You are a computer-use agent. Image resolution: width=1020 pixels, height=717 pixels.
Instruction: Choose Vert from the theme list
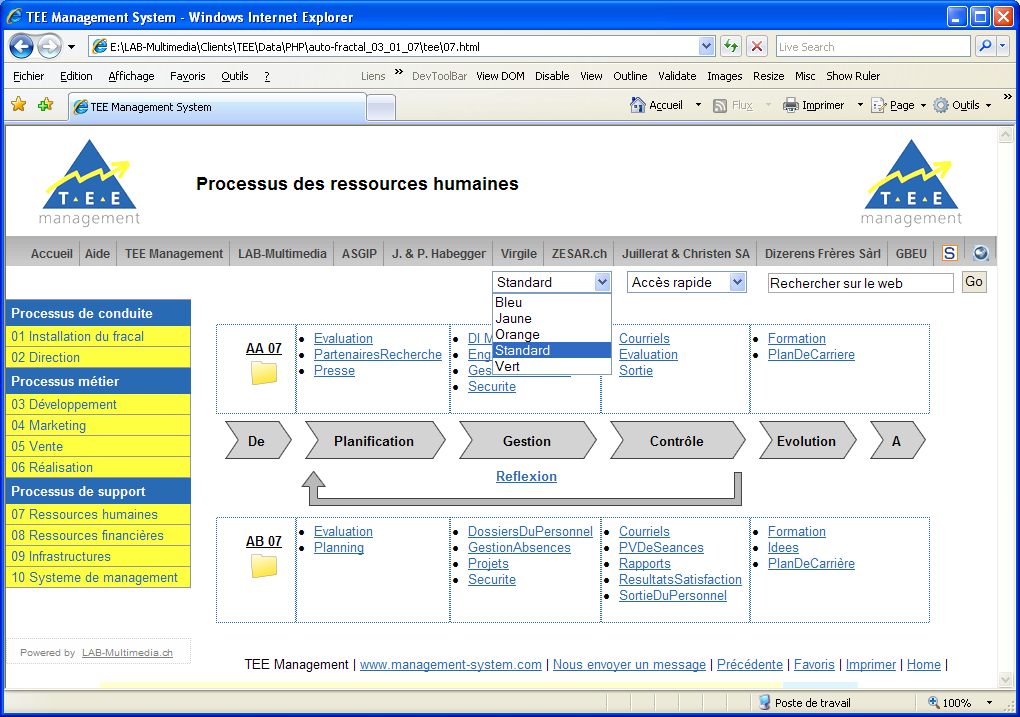click(552, 366)
